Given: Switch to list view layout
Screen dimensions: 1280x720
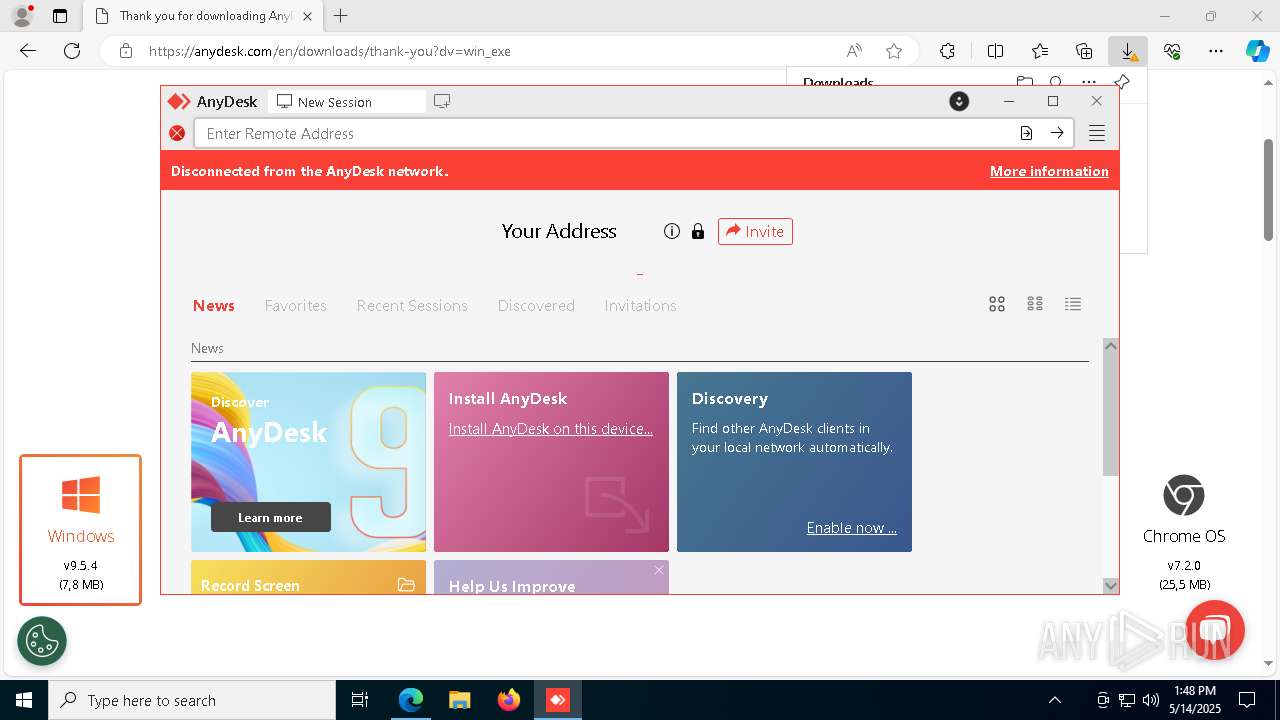Looking at the screenshot, I should tap(1073, 304).
